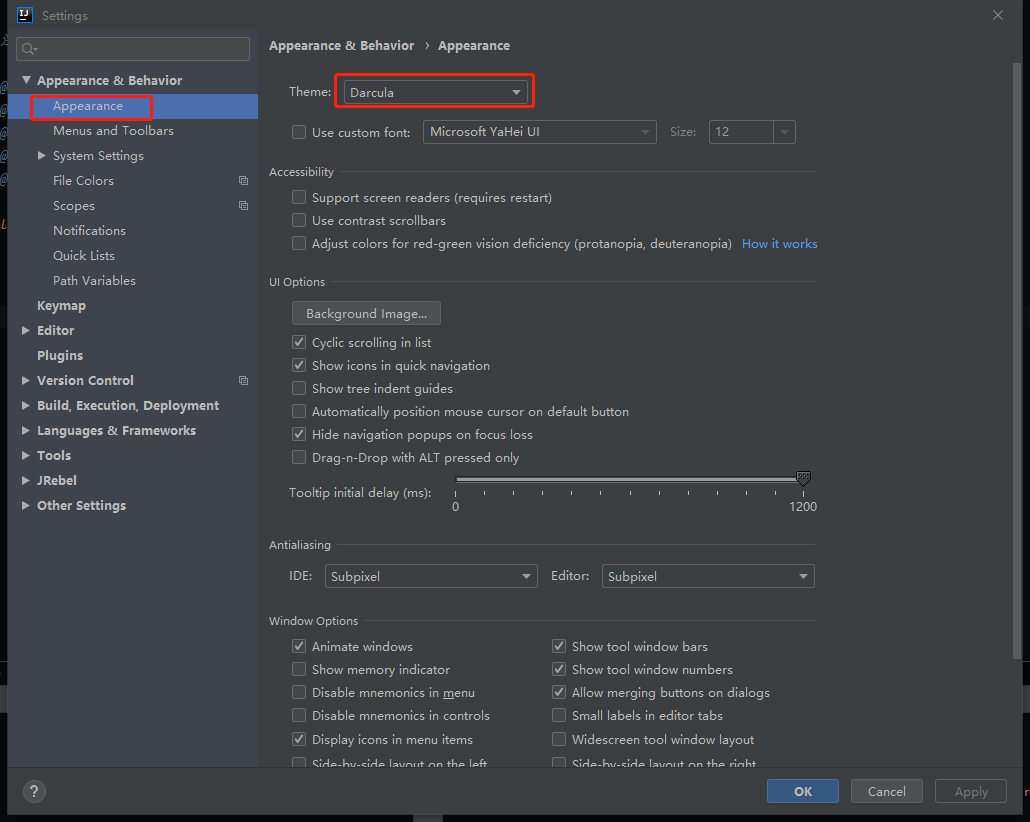This screenshot has height=822, width=1030.
Task: Expand the Other Settings node arrow
Action: [x=26, y=505]
